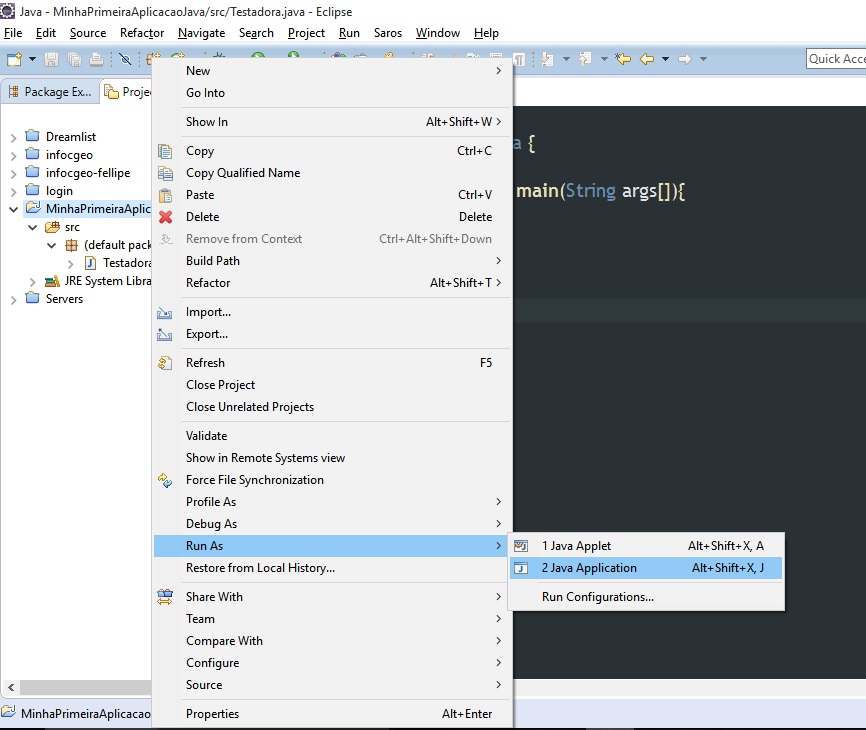Image resolution: width=866 pixels, height=730 pixels.
Task: Select the login project folder icon
Action: coord(33,190)
